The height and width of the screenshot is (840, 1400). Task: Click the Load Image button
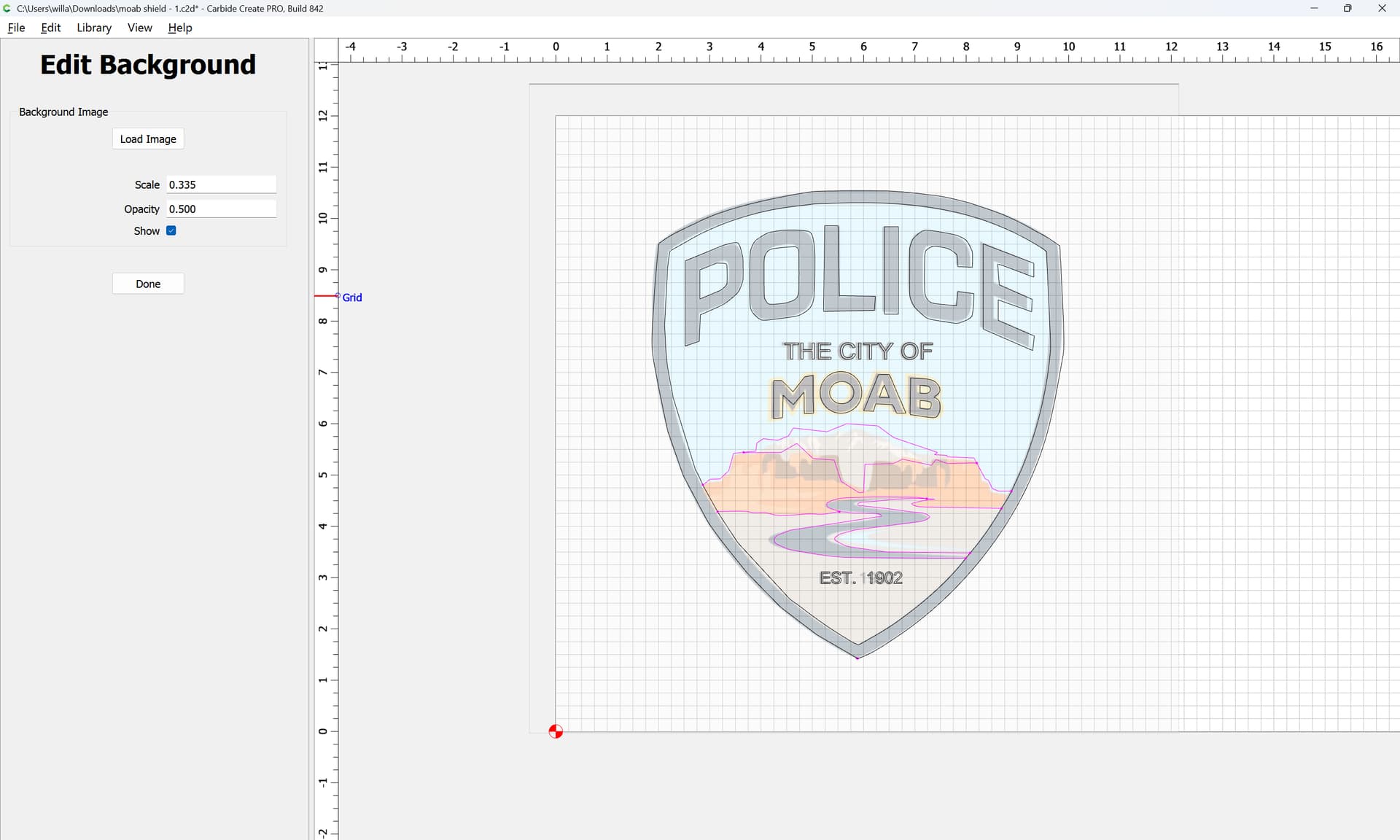coord(148,139)
